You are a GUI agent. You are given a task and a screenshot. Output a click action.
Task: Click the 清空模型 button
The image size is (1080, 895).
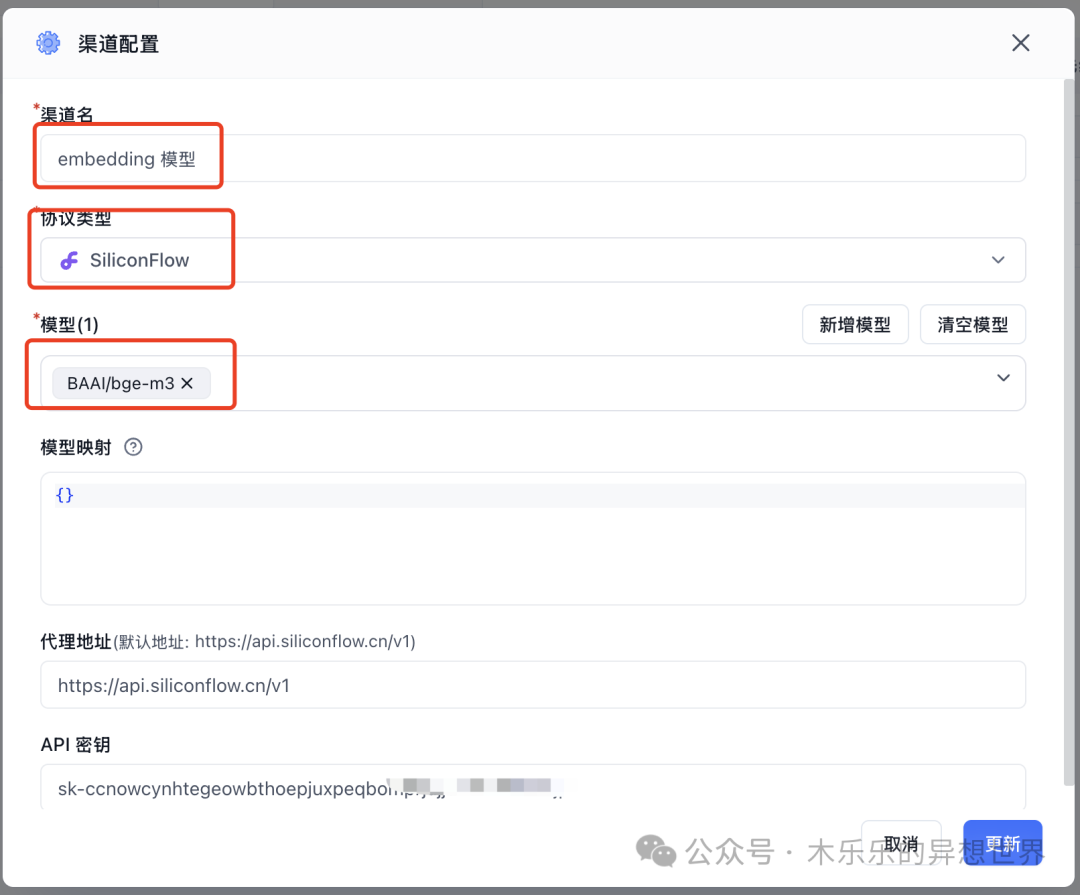coord(973,324)
